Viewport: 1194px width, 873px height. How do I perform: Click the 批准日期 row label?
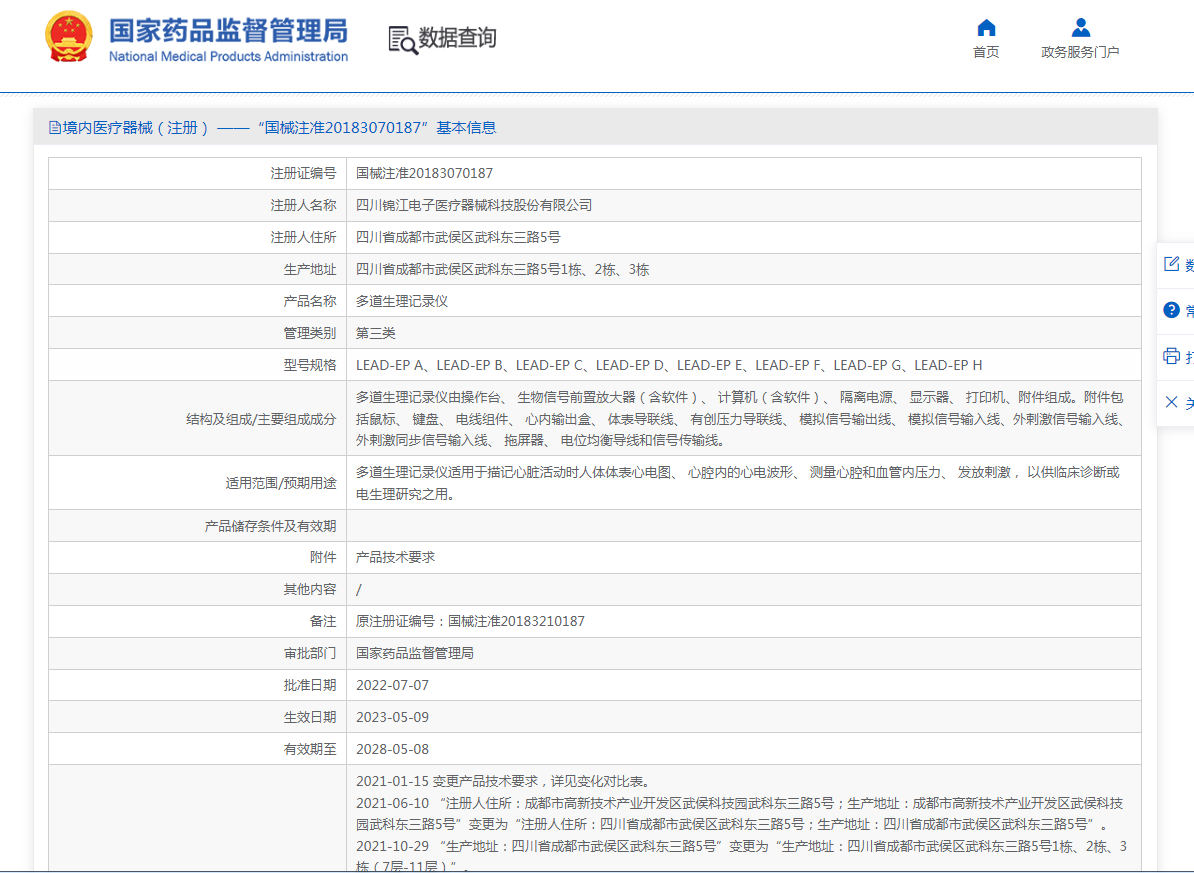pyautogui.click(x=310, y=685)
